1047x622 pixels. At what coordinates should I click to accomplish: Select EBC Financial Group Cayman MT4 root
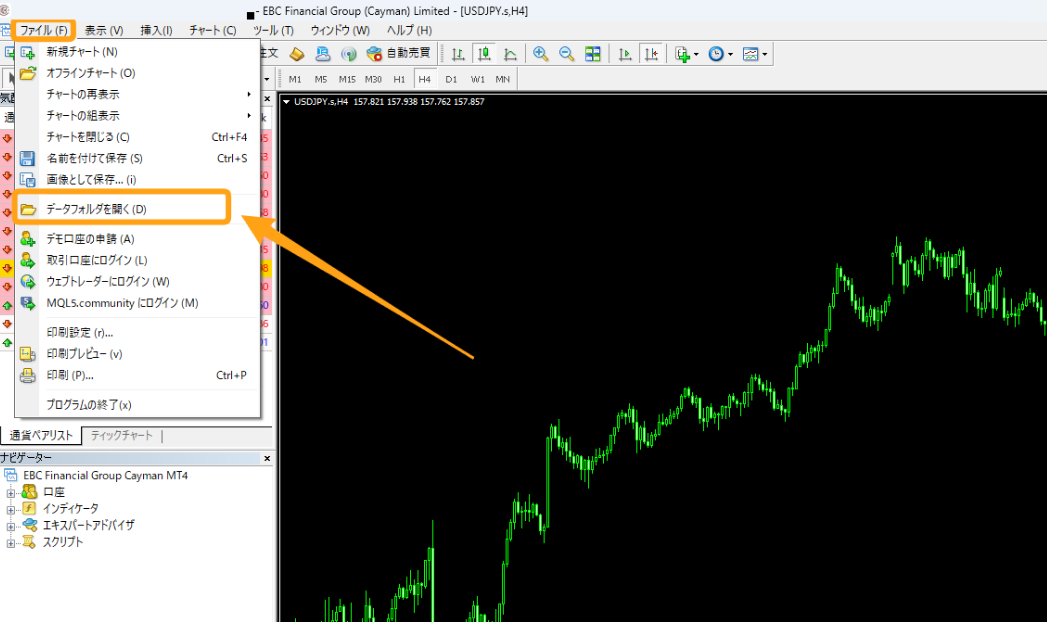click(x=106, y=475)
